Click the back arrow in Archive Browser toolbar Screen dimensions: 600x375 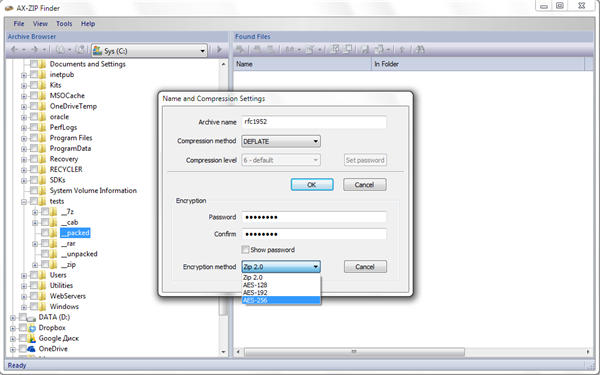tap(14, 50)
